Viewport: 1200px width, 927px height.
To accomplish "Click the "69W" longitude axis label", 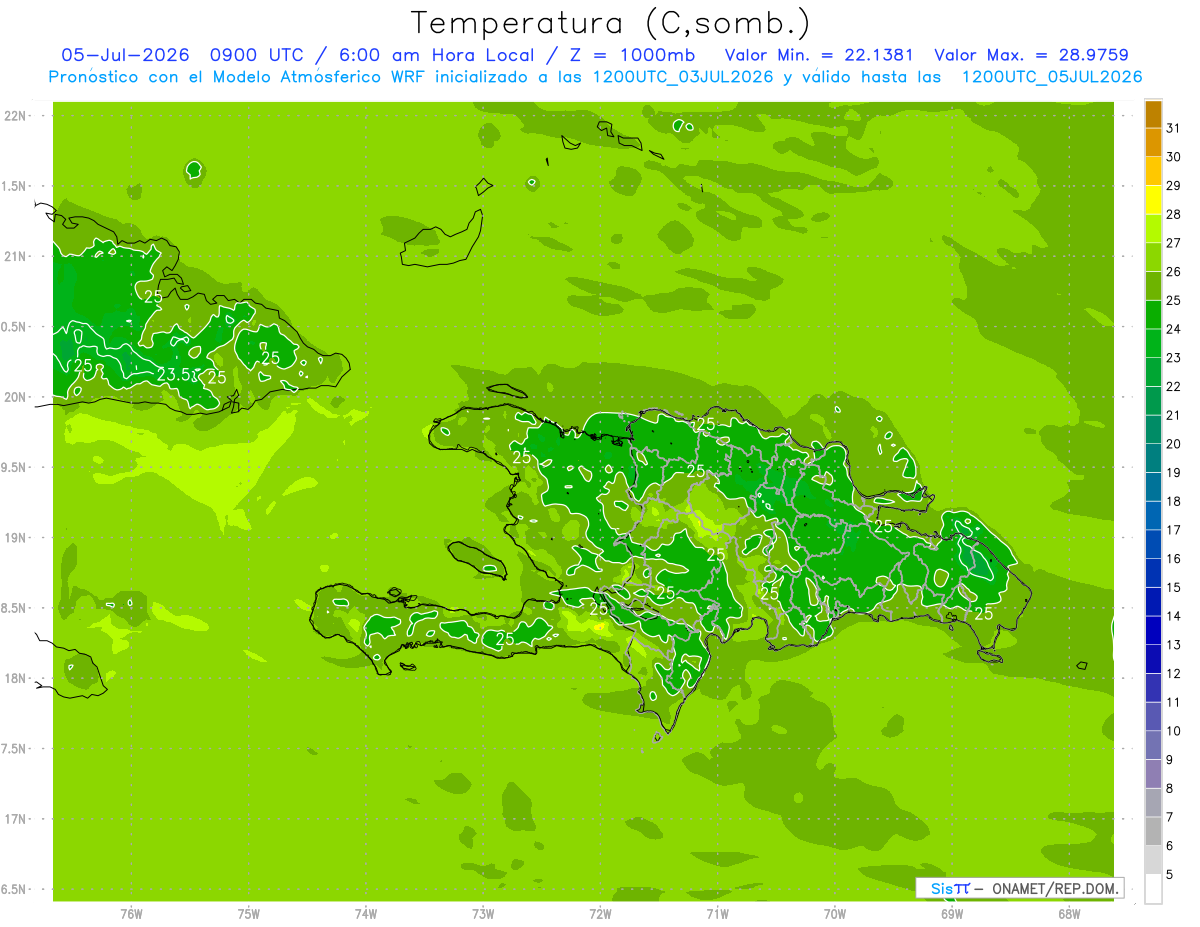I will click(952, 913).
